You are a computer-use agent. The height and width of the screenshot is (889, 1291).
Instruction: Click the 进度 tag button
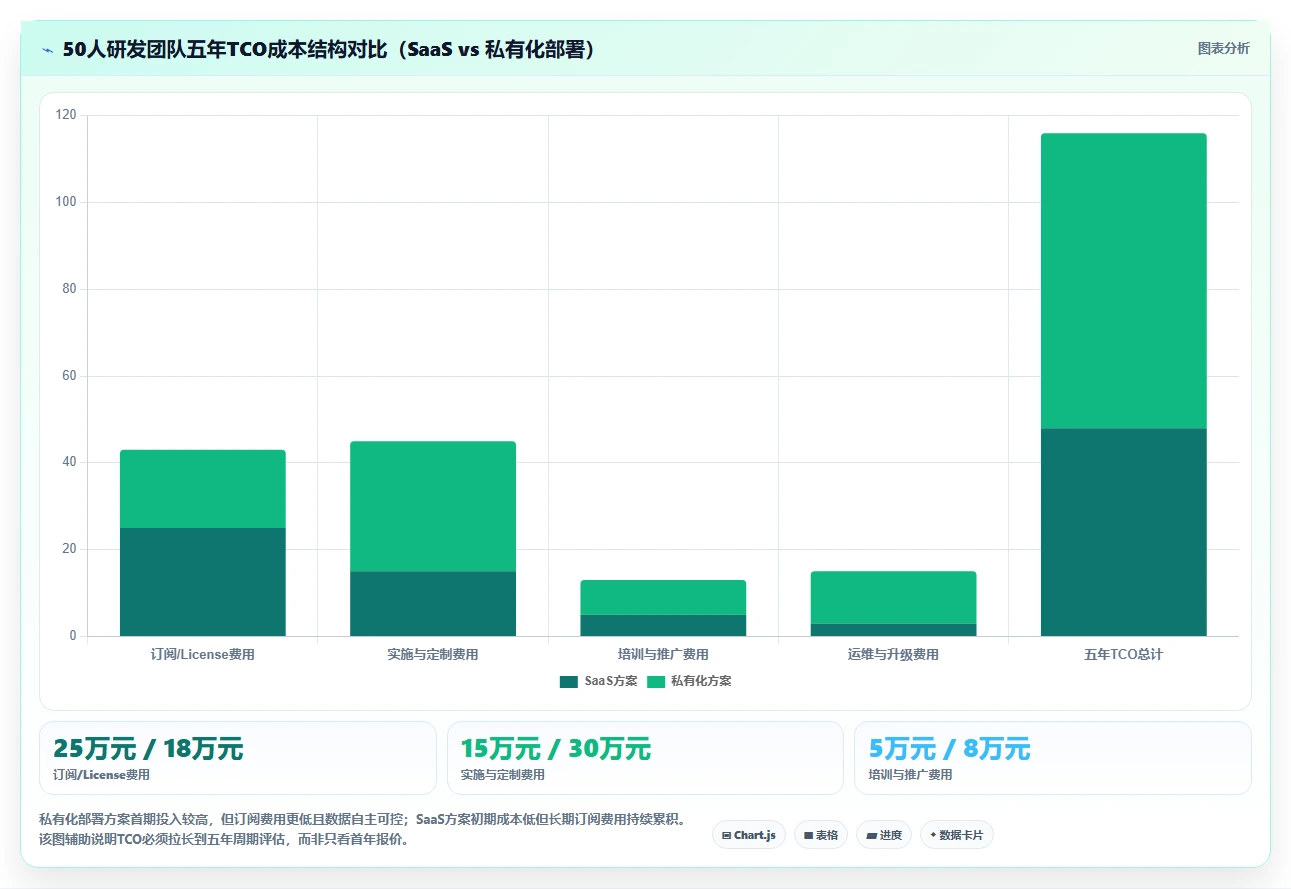coord(884,835)
